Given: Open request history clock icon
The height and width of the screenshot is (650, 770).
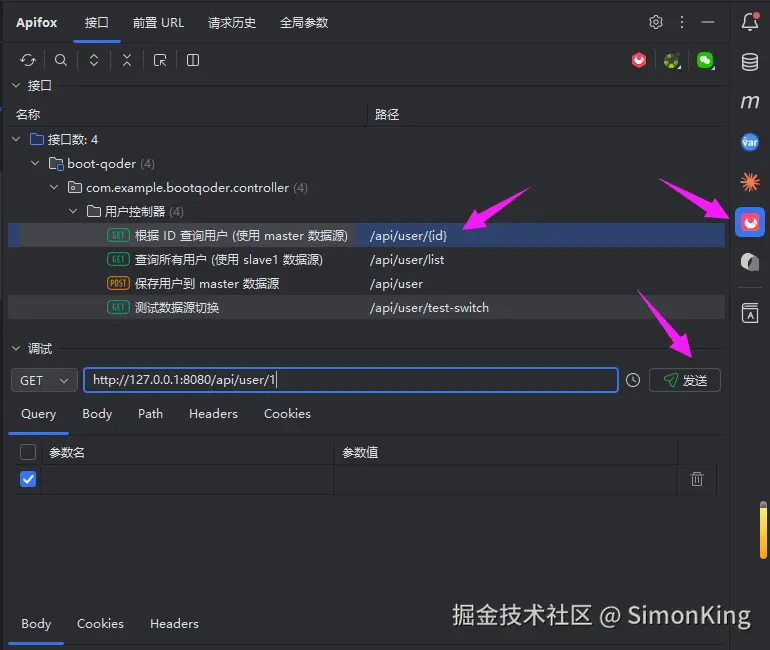Looking at the screenshot, I should [633, 380].
